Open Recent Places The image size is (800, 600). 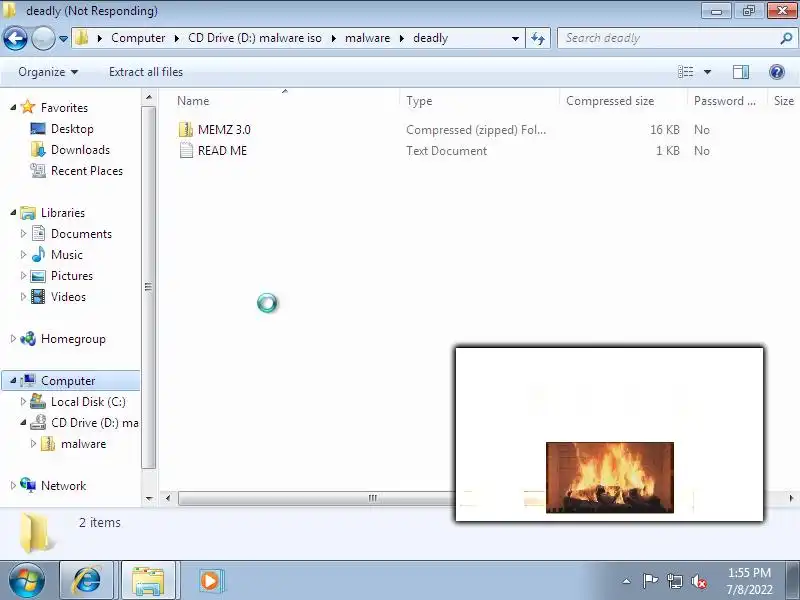(87, 170)
